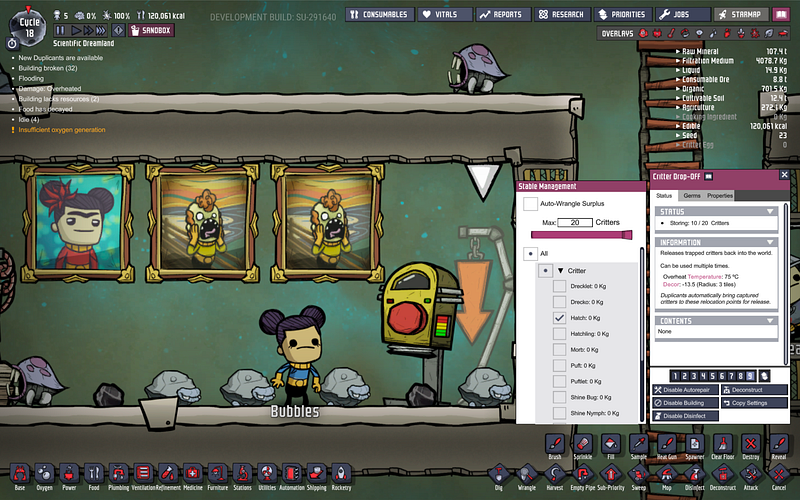Collapse the Contents section
This screenshot has height=500, width=800.
[x=770, y=321]
